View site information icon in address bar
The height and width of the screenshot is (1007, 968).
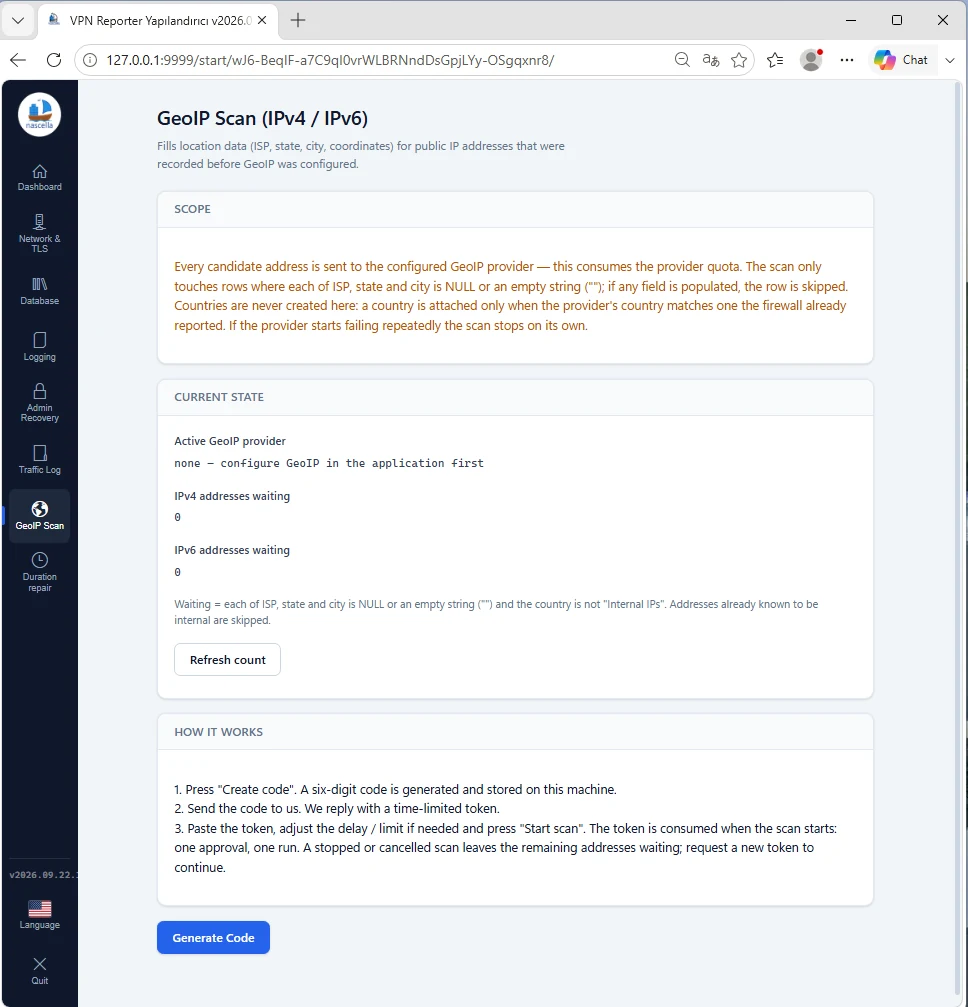coord(90,60)
